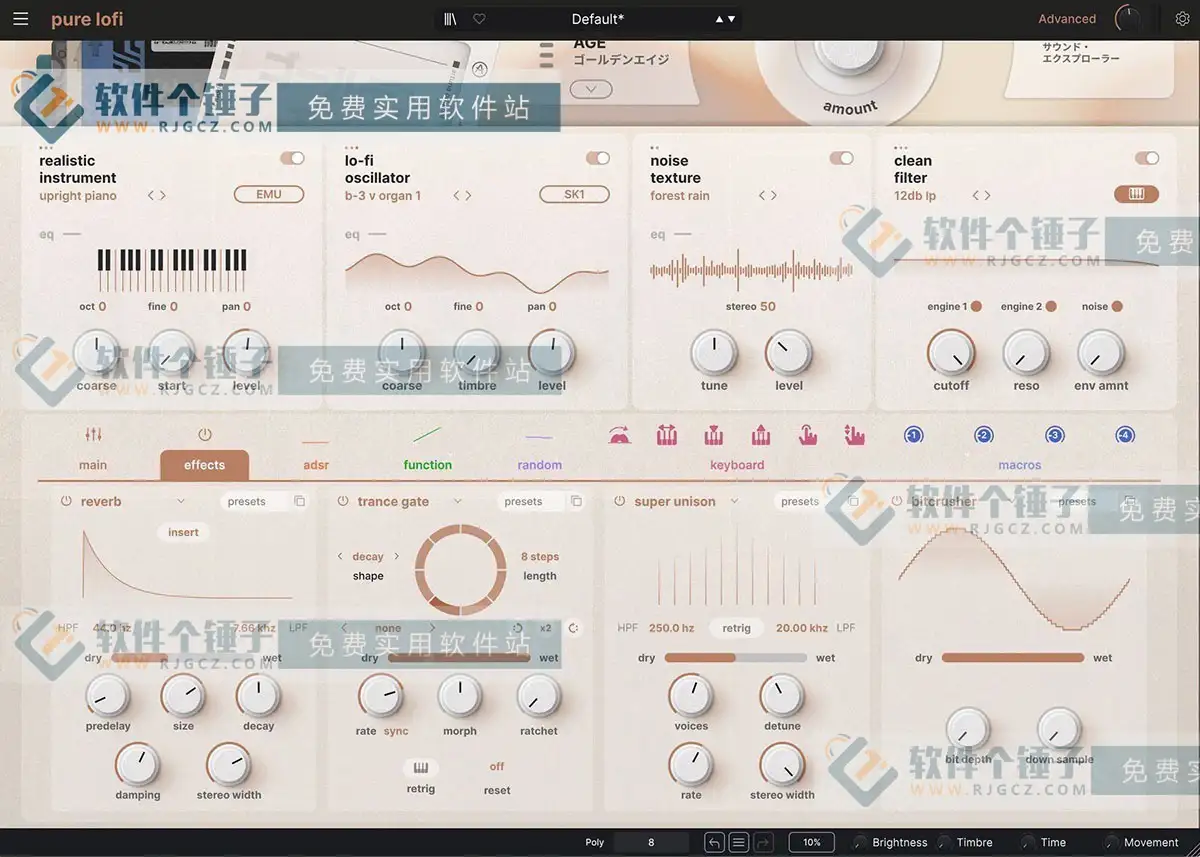The image size is (1200, 857).
Task: Open the main tab
Action: coord(93,464)
